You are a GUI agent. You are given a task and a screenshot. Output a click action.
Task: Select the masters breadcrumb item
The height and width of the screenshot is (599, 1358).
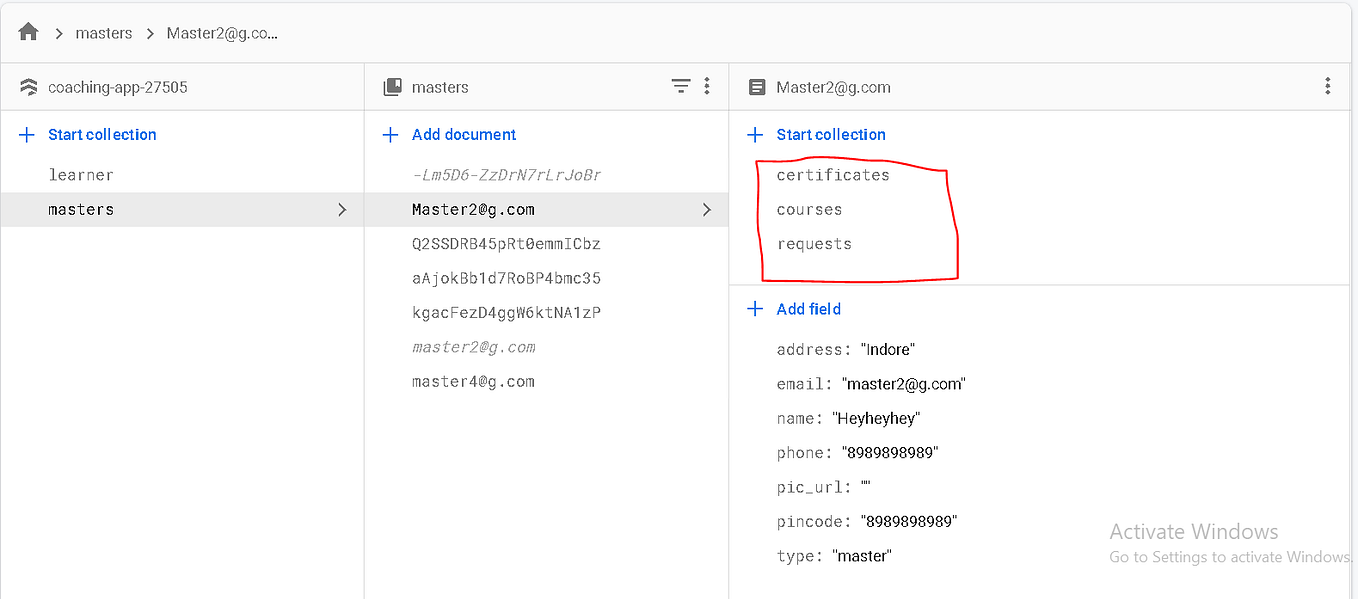[104, 32]
